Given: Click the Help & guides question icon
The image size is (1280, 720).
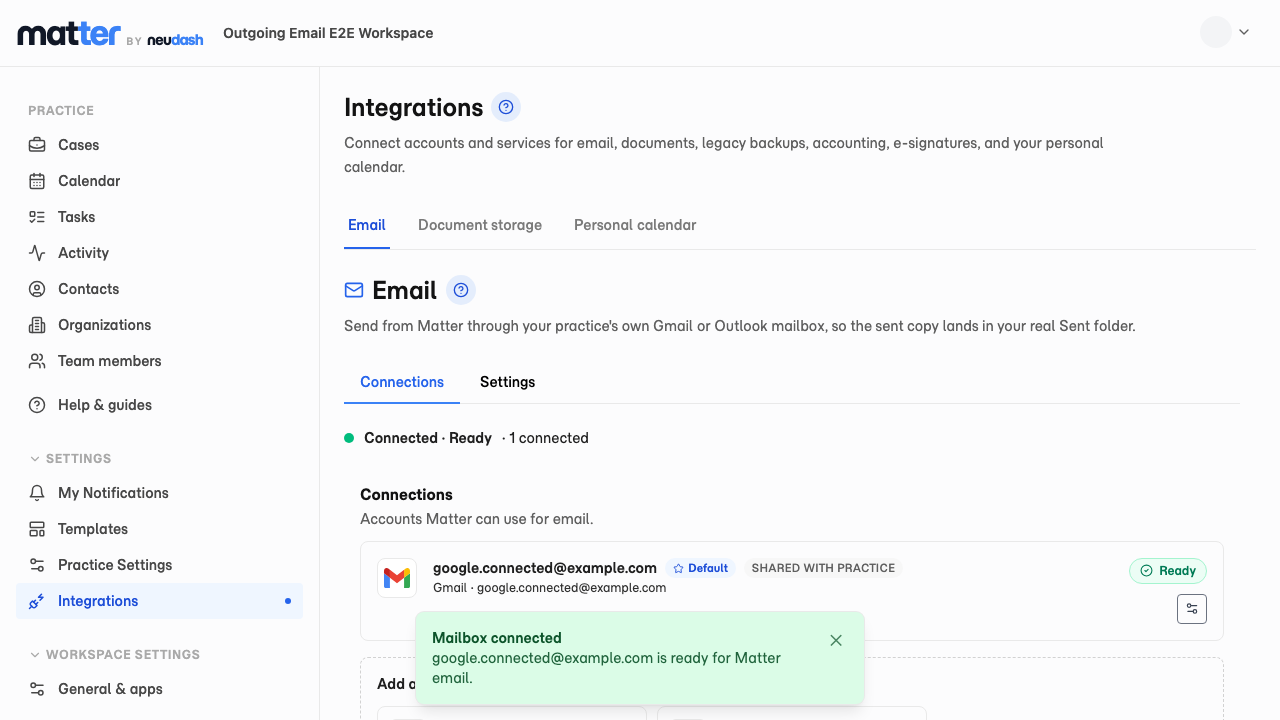Looking at the screenshot, I should [x=37, y=405].
